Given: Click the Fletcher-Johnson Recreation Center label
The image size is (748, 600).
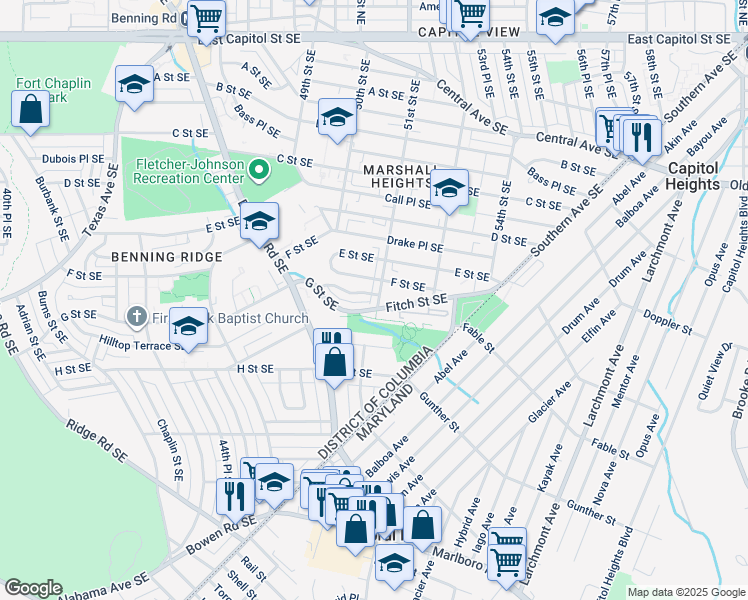Looking at the screenshot, I should pos(189,171).
